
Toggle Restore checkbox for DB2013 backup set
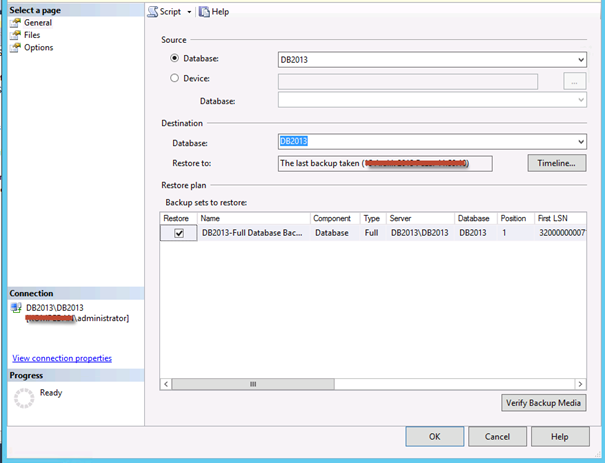179,233
